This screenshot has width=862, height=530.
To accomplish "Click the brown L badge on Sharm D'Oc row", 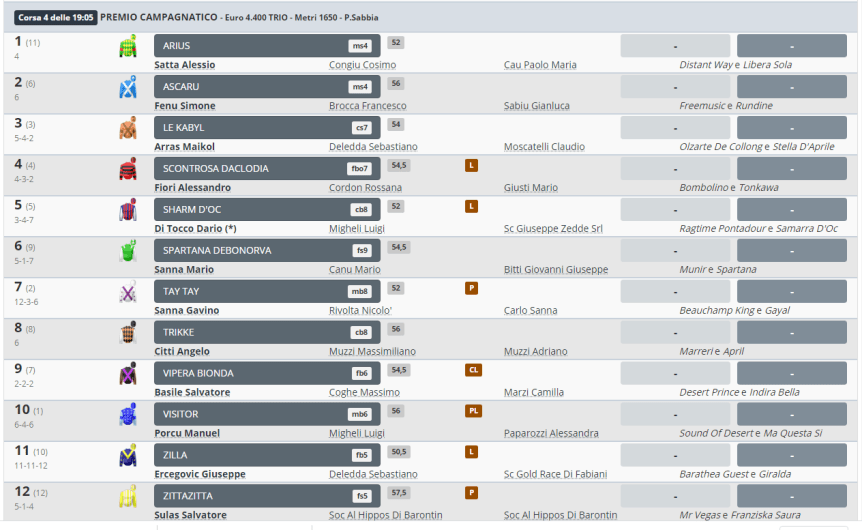I will [x=472, y=206].
